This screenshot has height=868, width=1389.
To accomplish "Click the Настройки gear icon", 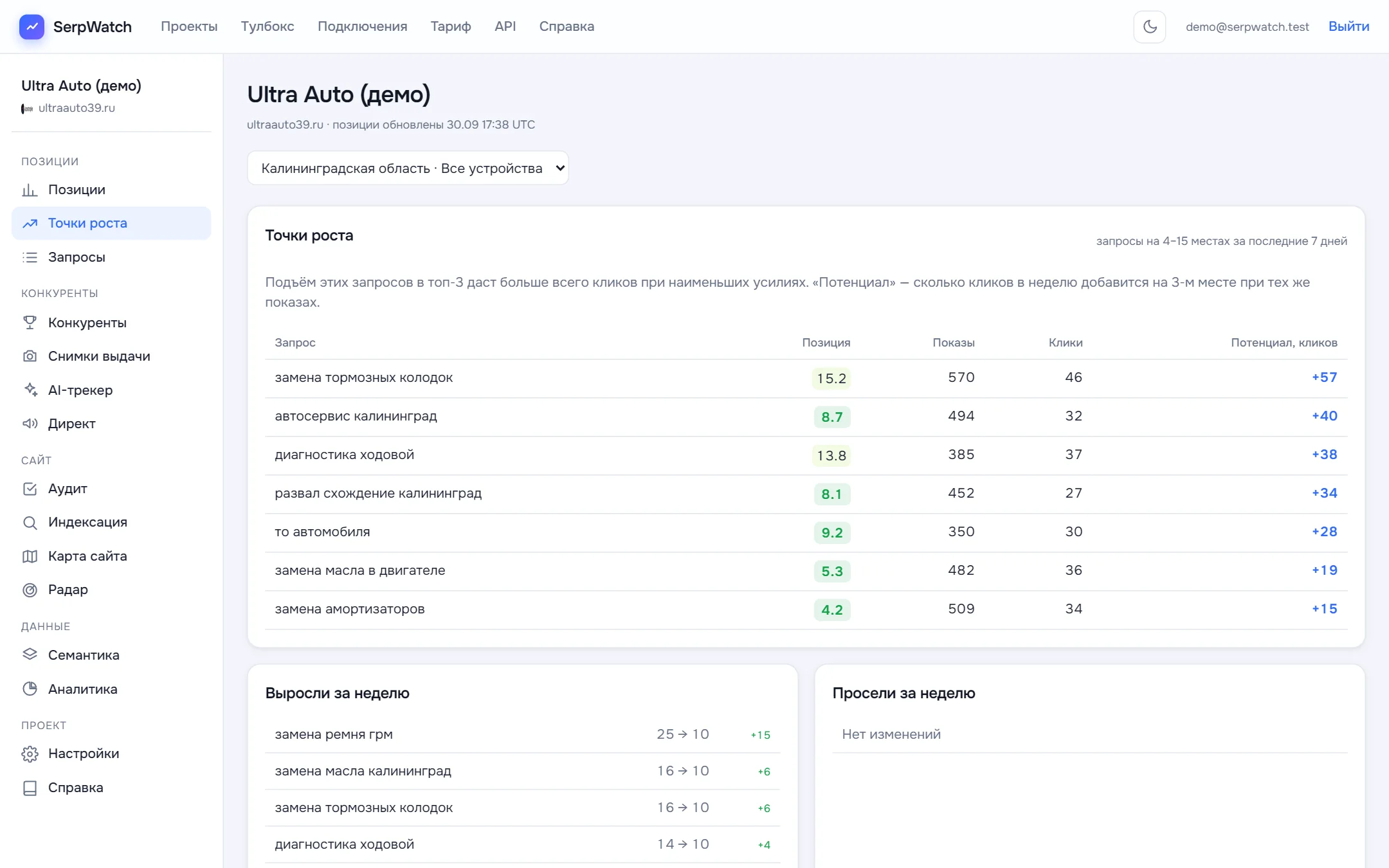I will 30,754.
